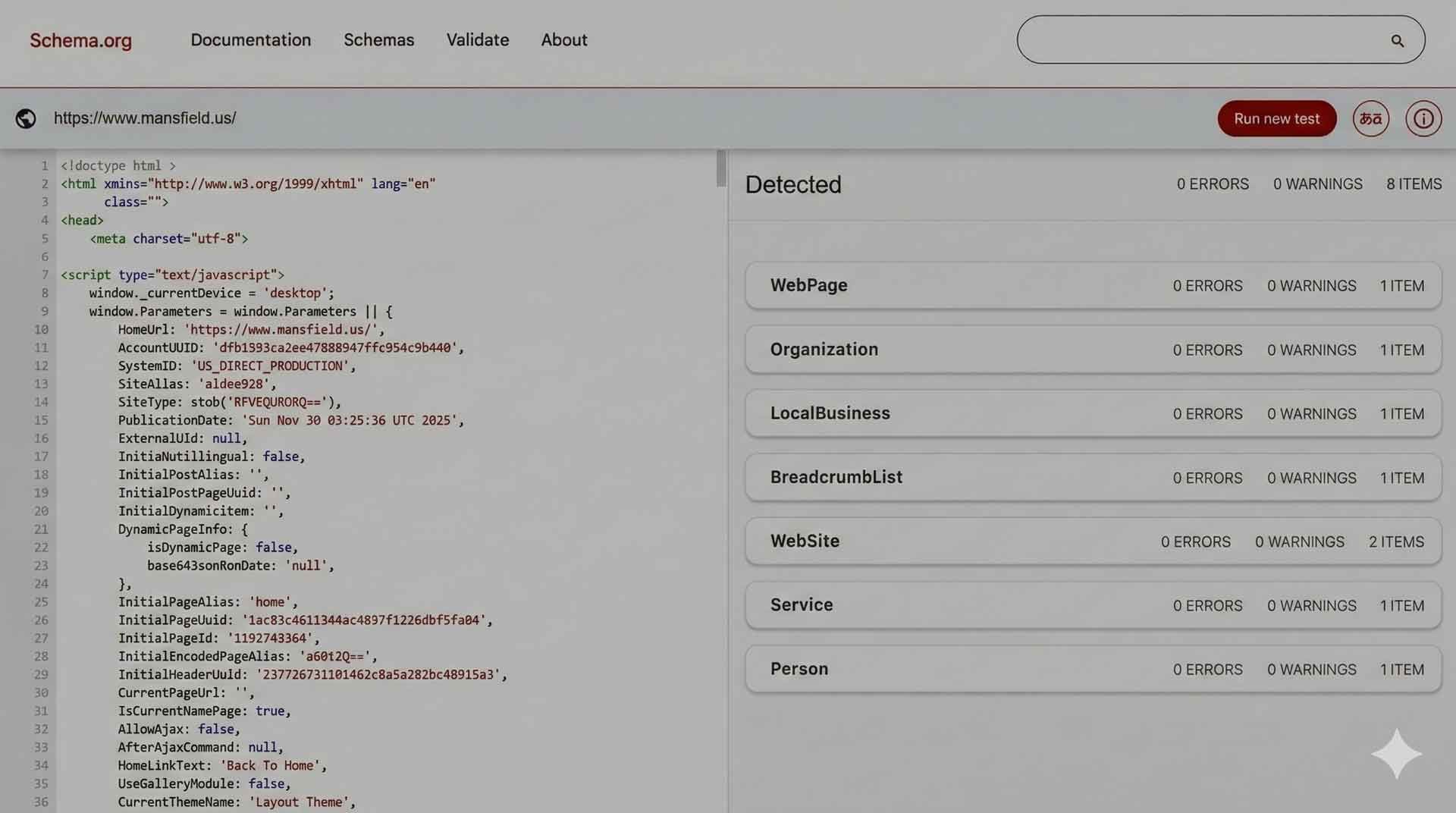The width and height of the screenshot is (1456, 813).
Task: Click the <head> tag line
Action: [x=82, y=221]
